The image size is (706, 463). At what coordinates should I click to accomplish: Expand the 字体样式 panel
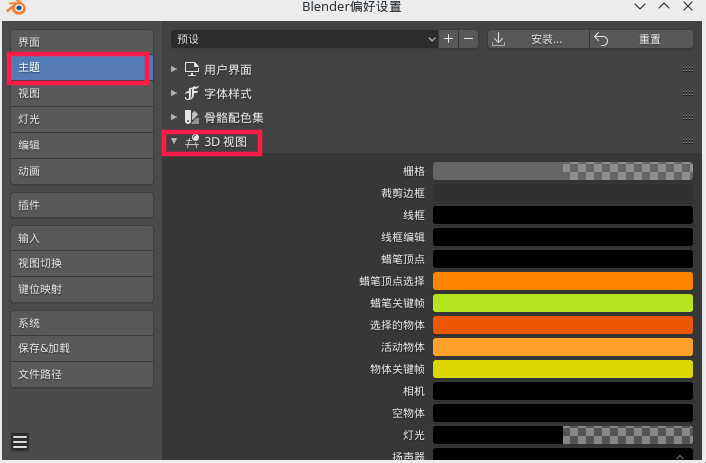[174, 93]
